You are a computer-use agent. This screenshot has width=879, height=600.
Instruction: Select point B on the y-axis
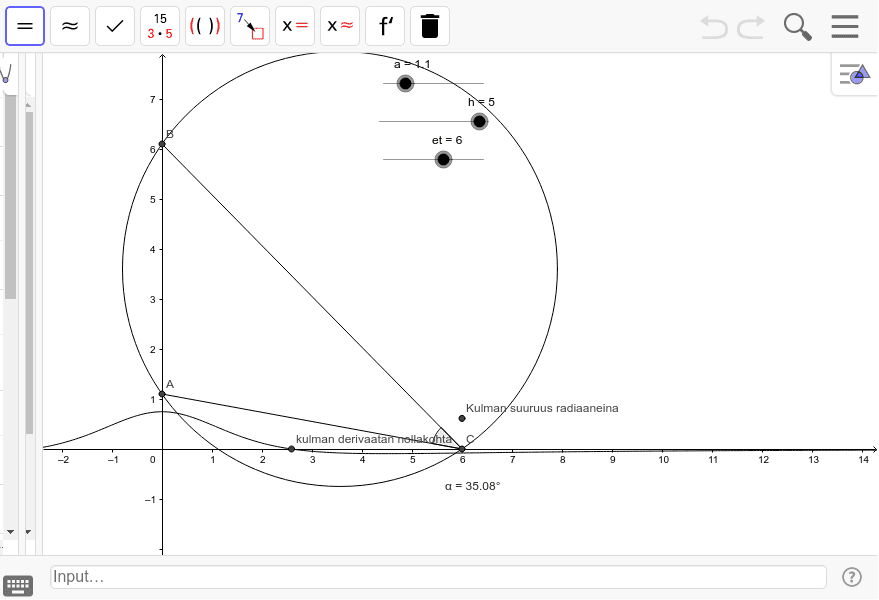(162, 144)
